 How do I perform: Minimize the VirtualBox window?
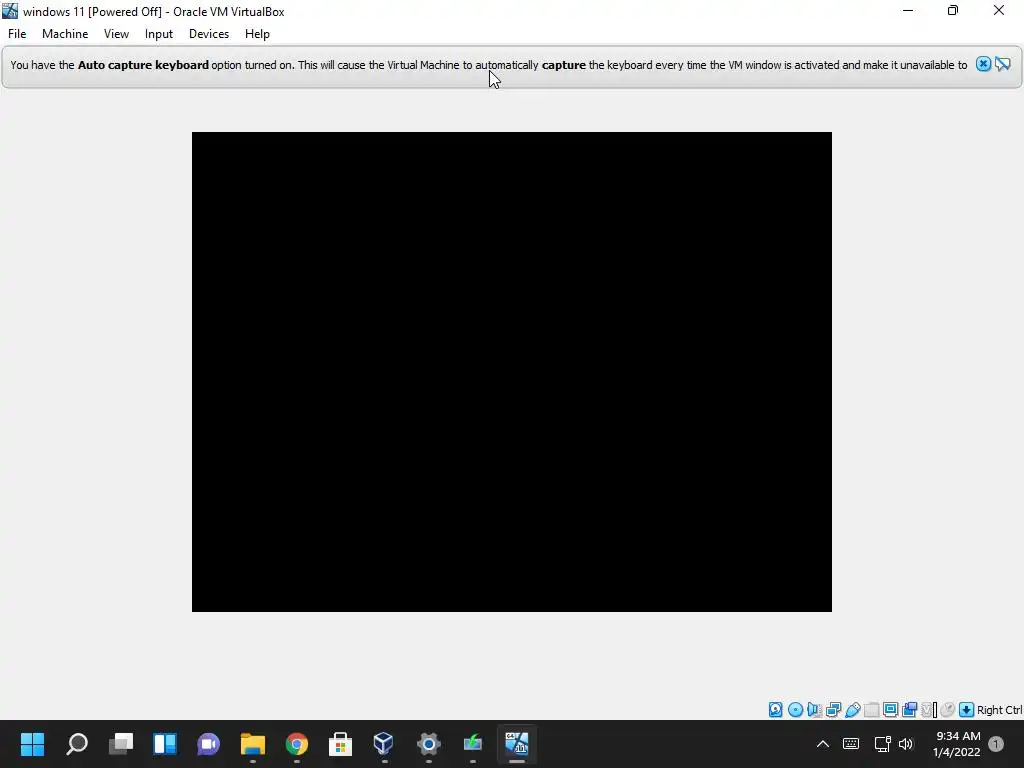click(x=908, y=11)
